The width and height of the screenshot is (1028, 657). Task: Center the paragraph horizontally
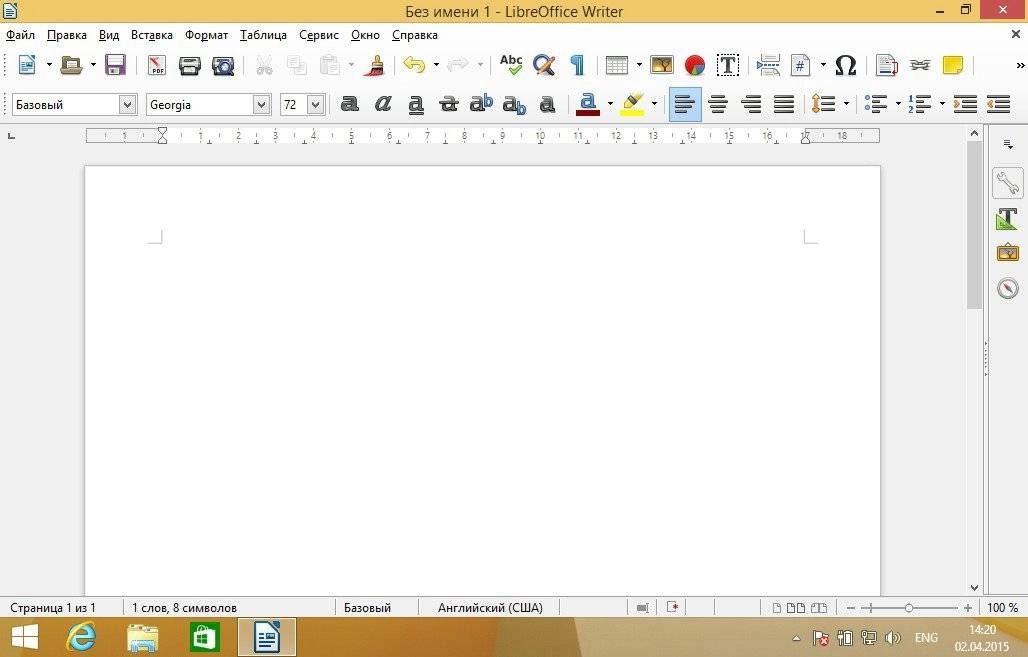pos(719,104)
